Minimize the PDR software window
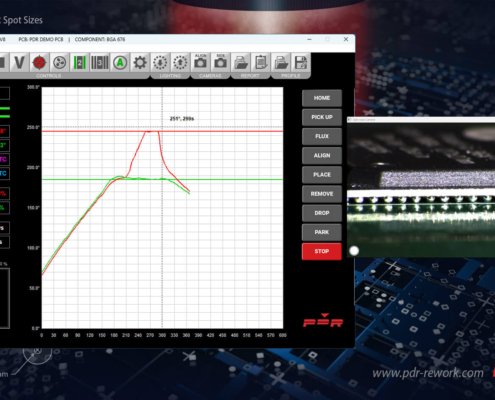Screen dimensions: 495x400 pos(309,39)
